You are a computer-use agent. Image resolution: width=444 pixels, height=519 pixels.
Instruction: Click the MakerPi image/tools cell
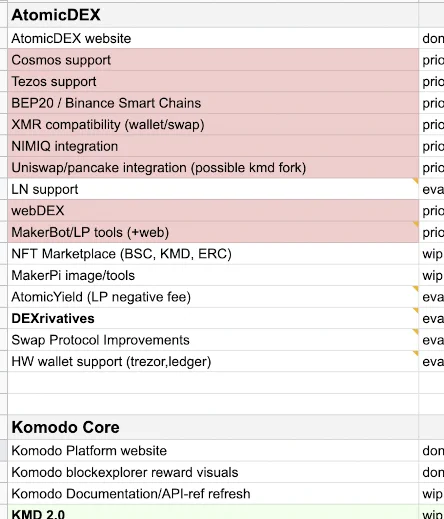coord(213,275)
